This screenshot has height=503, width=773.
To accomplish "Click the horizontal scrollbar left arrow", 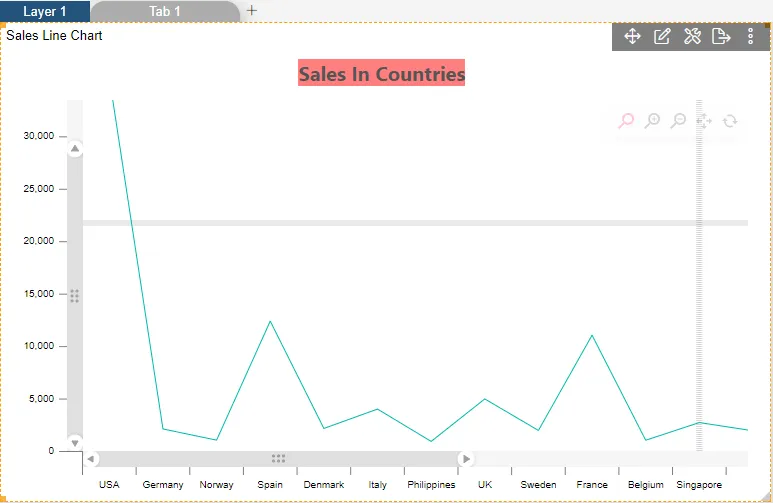I will tap(91, 459).
